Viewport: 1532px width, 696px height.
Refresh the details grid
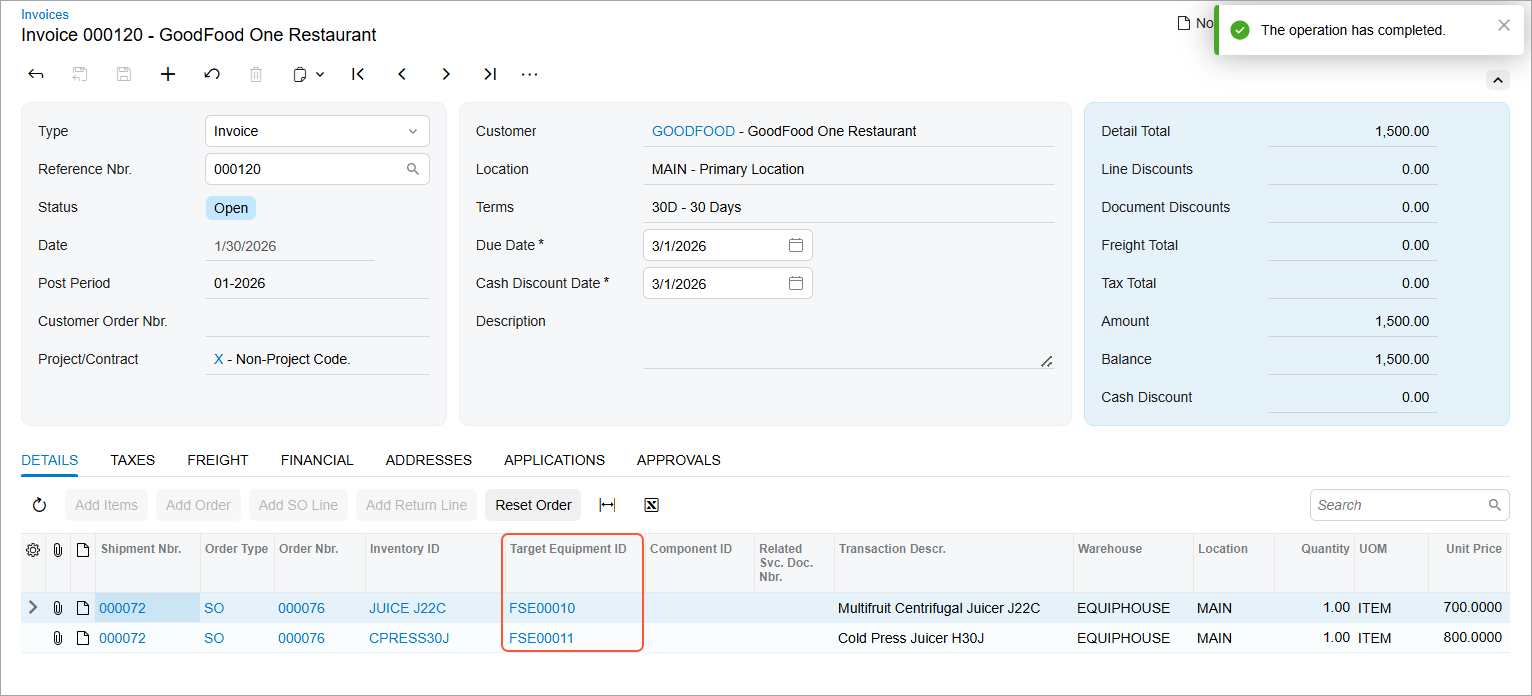click(x=40, y=505)
